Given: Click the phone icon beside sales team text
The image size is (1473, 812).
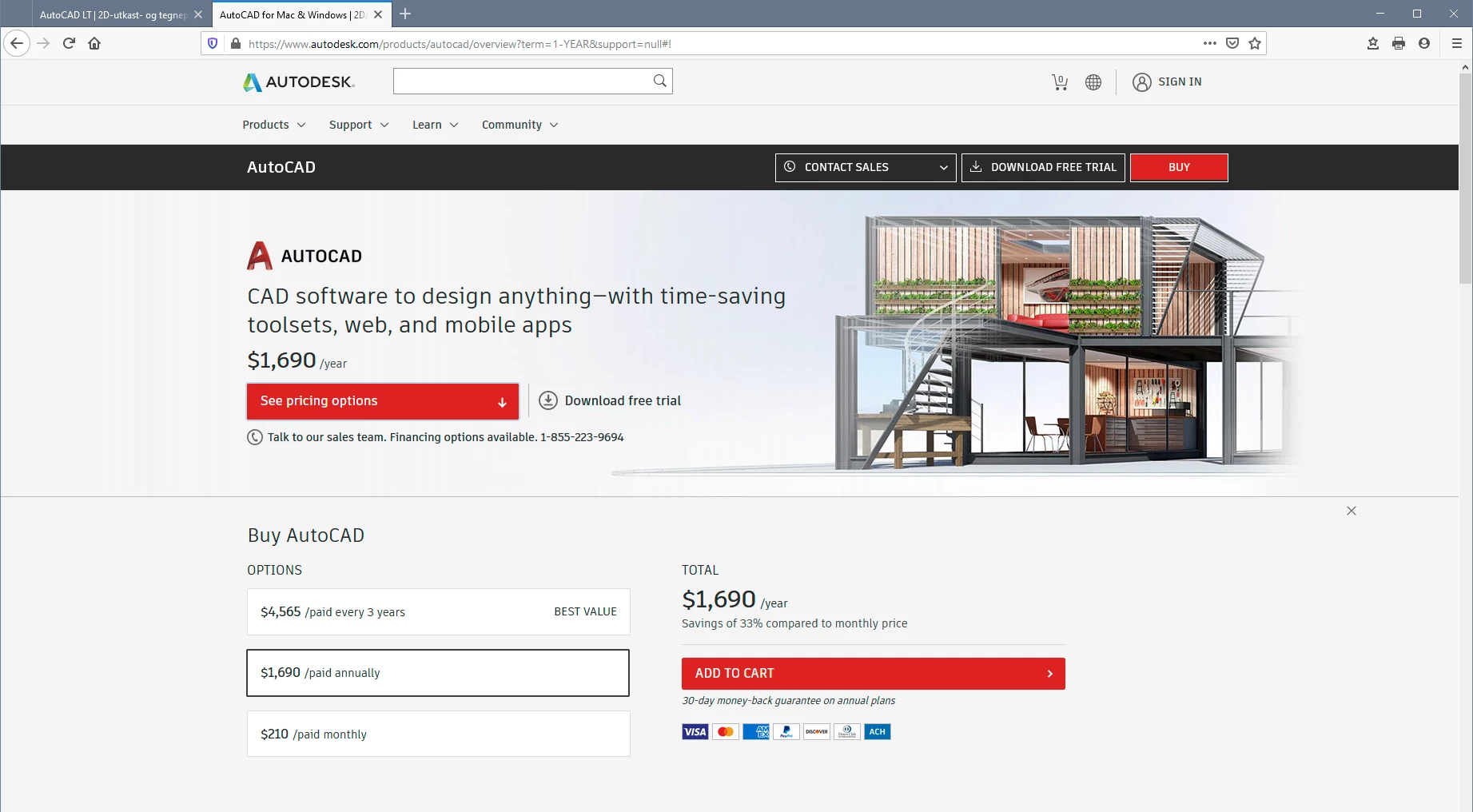Looking at the screenshot, I should 255,437.
